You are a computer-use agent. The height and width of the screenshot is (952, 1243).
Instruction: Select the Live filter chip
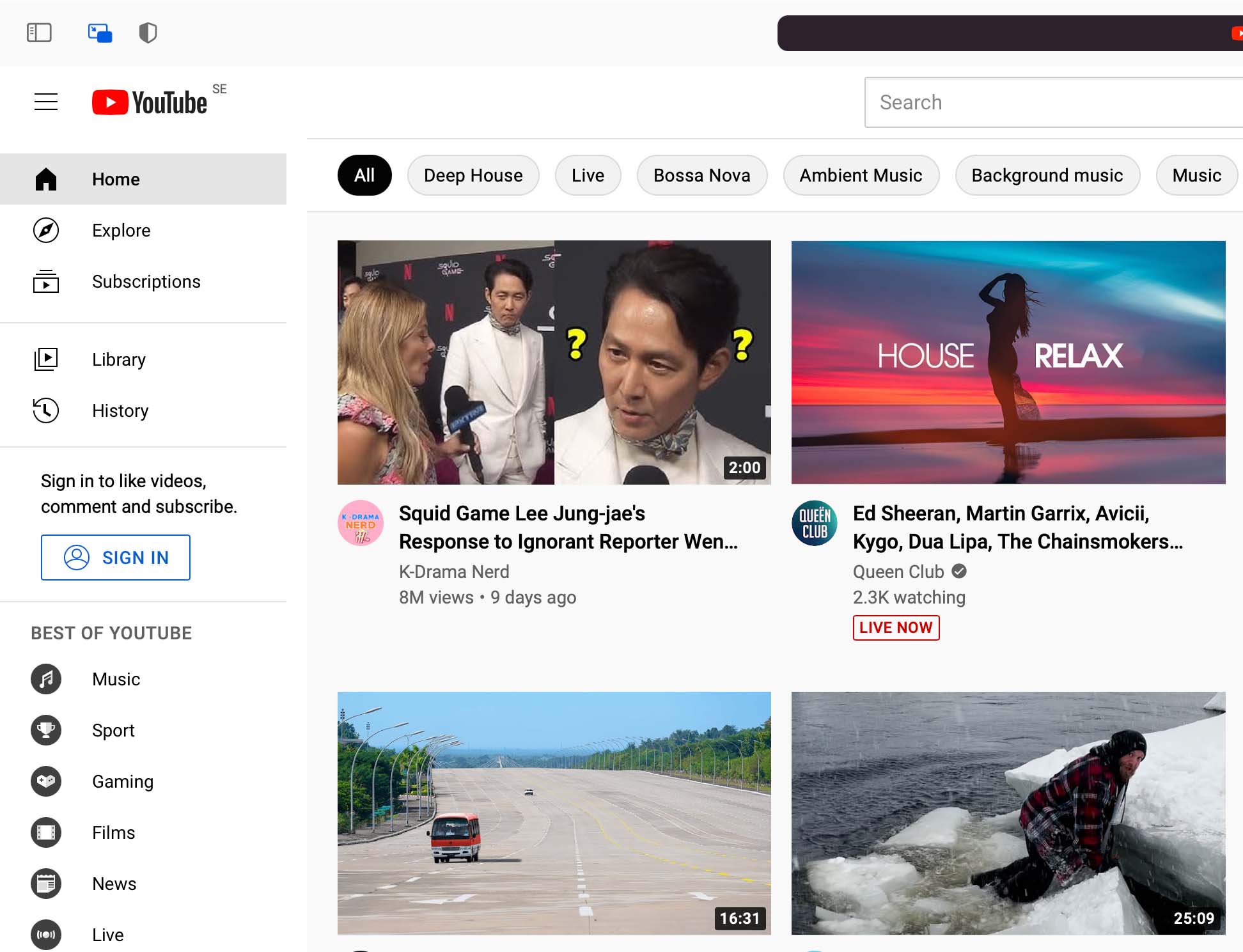pos(587,175)
